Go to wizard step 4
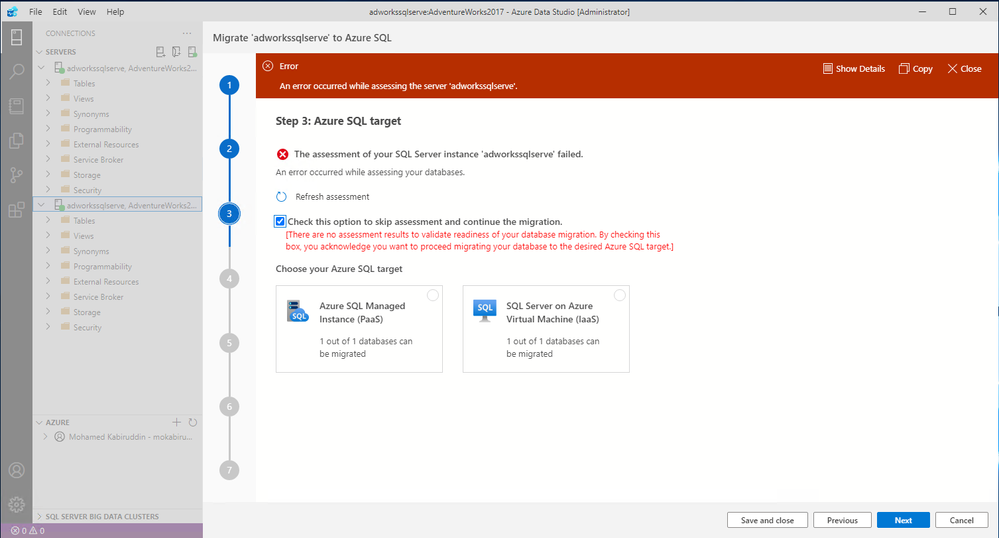Viewport: 999px width, 538px height. tap(229, 279)
